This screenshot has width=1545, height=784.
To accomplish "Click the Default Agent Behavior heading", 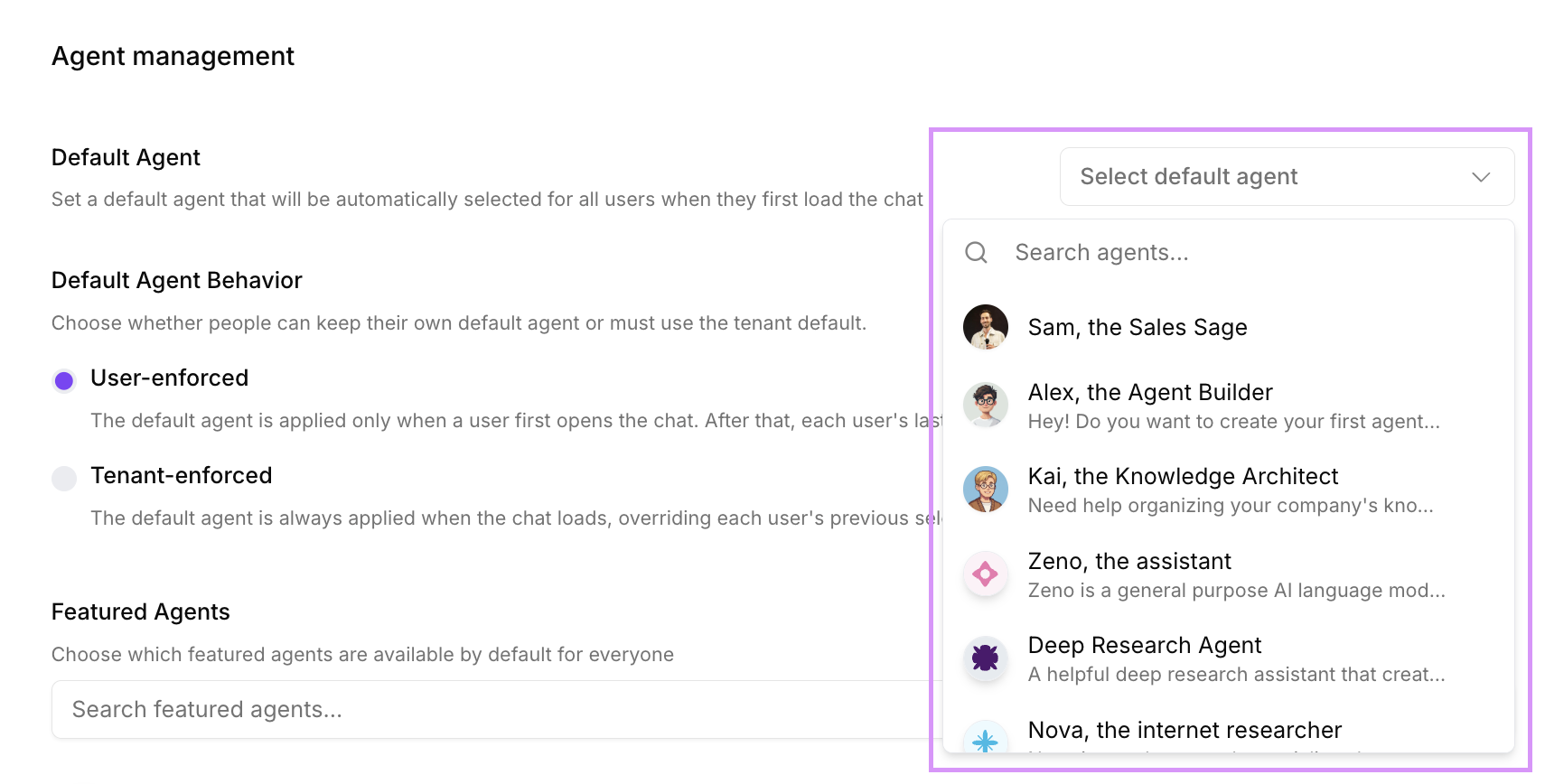I will (x=176, y=280).
